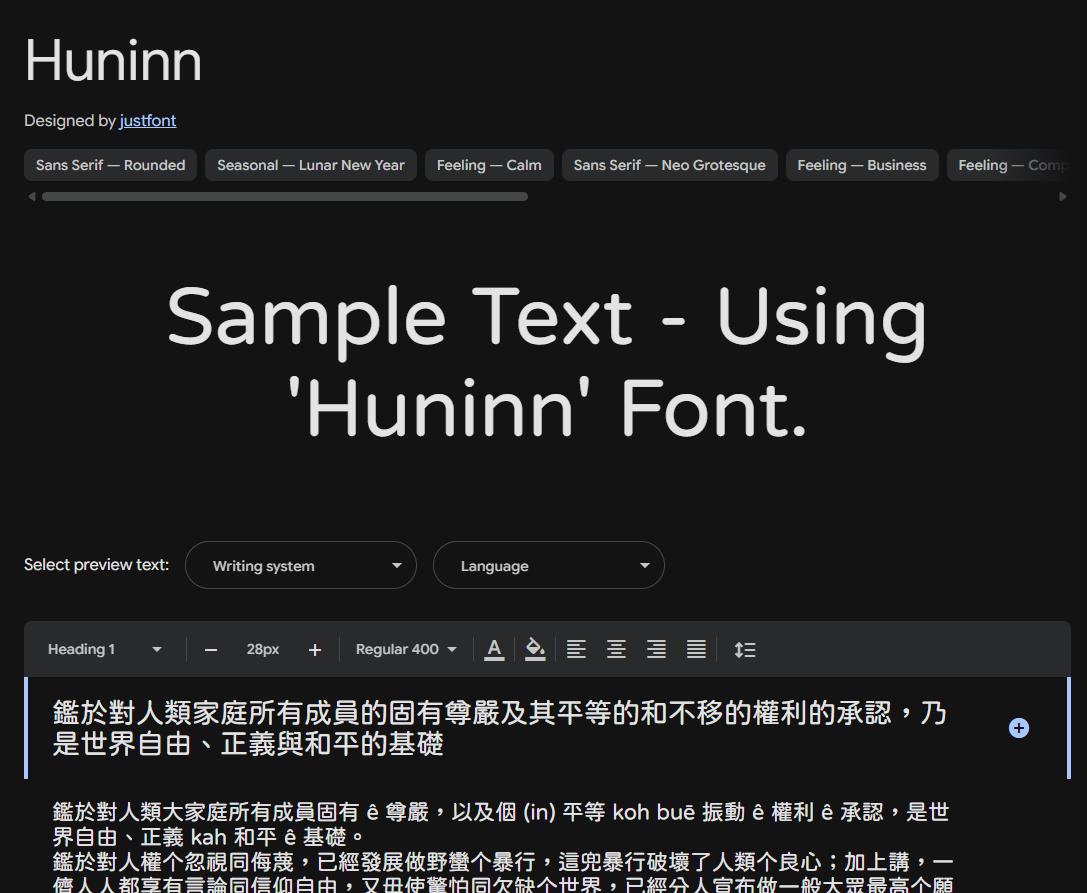
Task: Open the justfont designer link
Action: 148,121
